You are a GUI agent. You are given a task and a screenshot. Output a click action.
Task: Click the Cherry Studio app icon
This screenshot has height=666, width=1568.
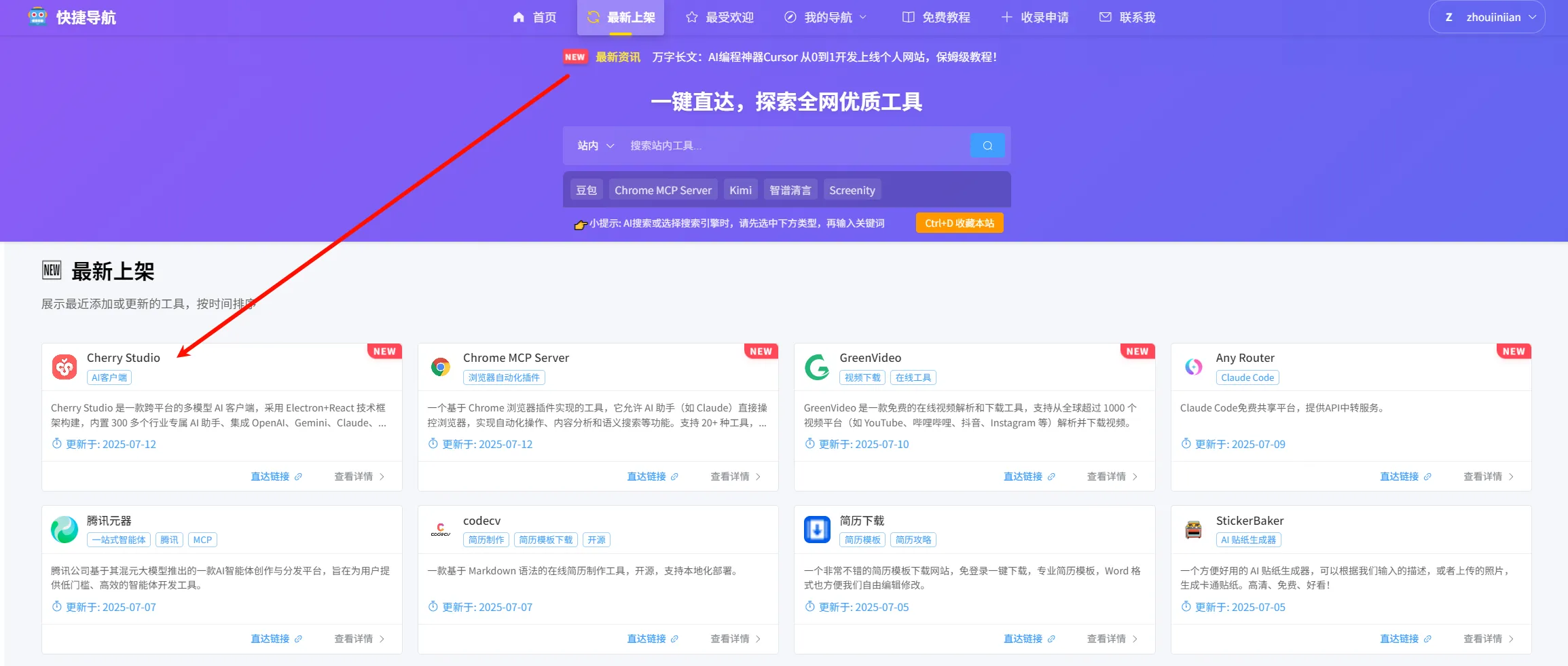click(64, 367)
